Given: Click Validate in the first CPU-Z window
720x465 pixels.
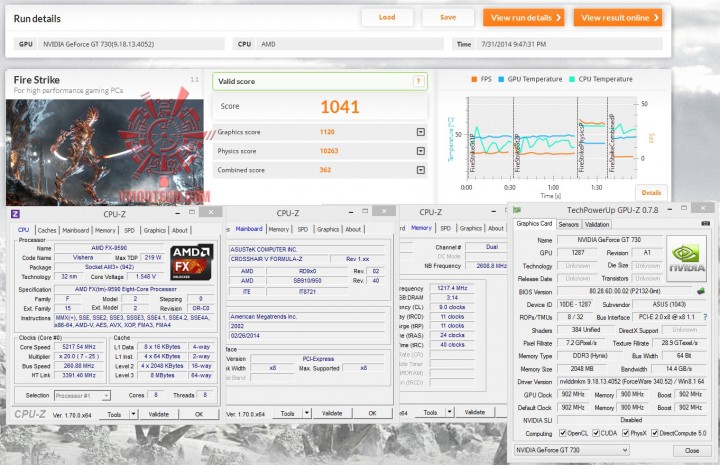Looking at the screenshot, I should point(159,414).
